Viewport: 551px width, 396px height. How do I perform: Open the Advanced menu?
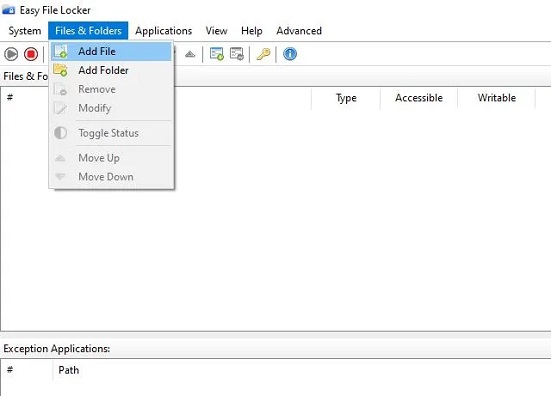299,31
